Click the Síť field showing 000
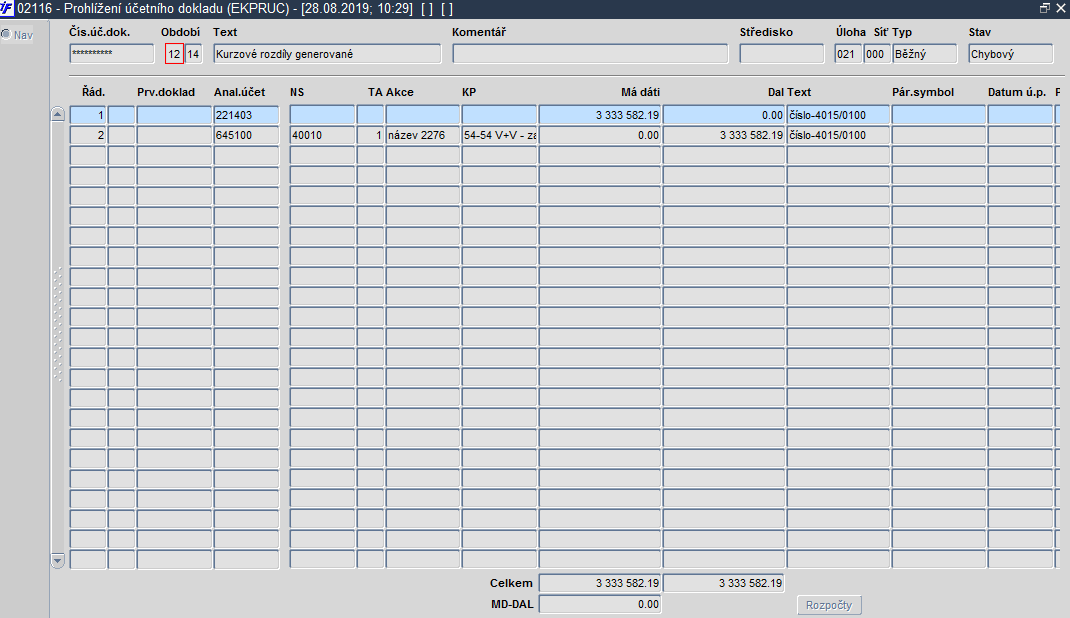 pyautogui.click(x=877, y=54)
